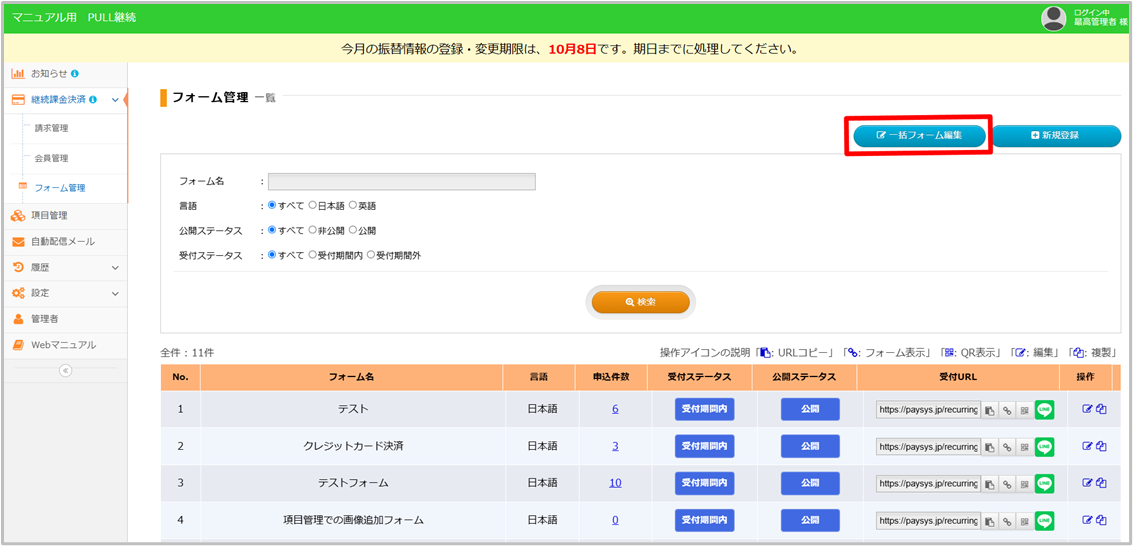Choose 非公開 for 公開ステータス filter

click(x=313, y=231)
